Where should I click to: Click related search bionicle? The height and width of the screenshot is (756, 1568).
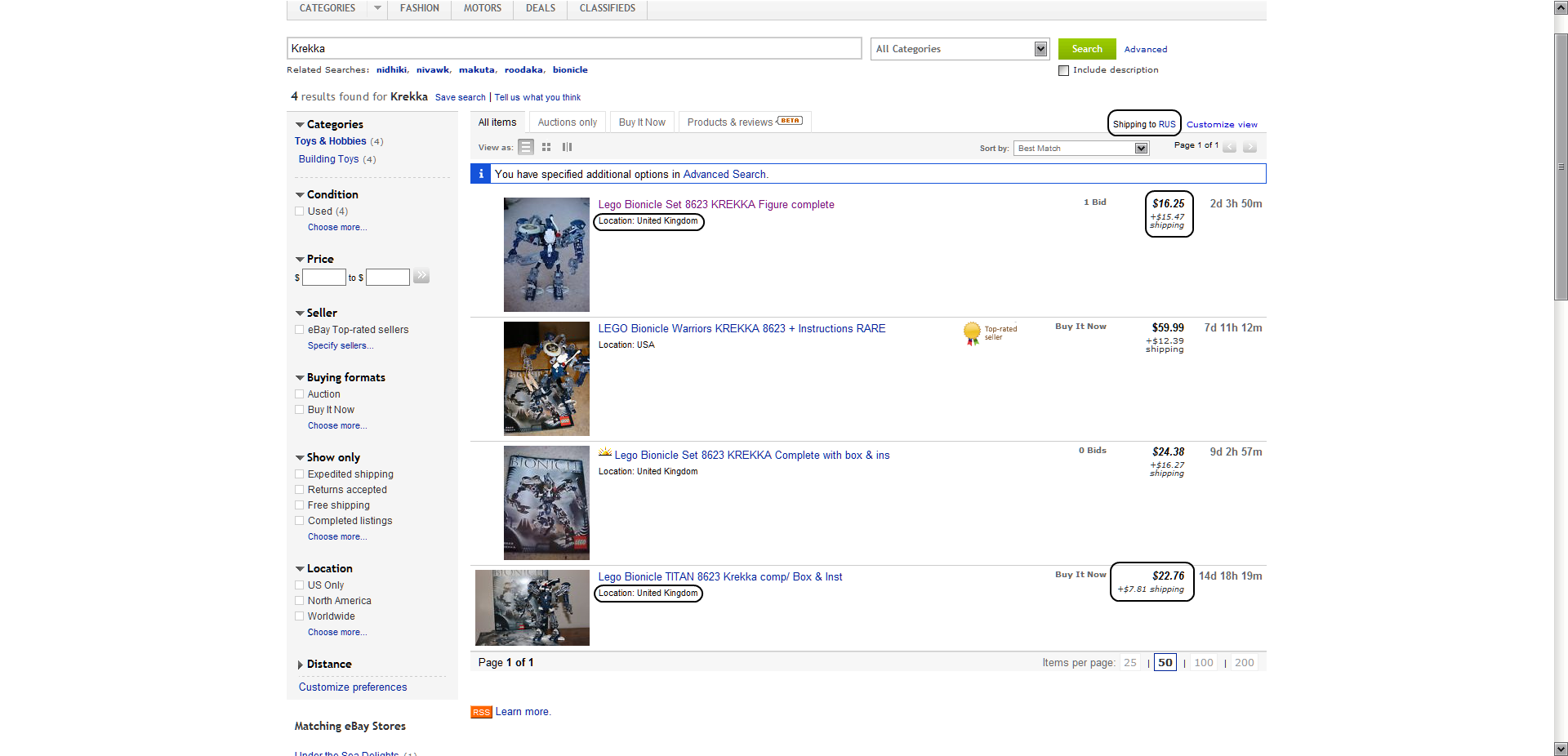click(570, 70)
